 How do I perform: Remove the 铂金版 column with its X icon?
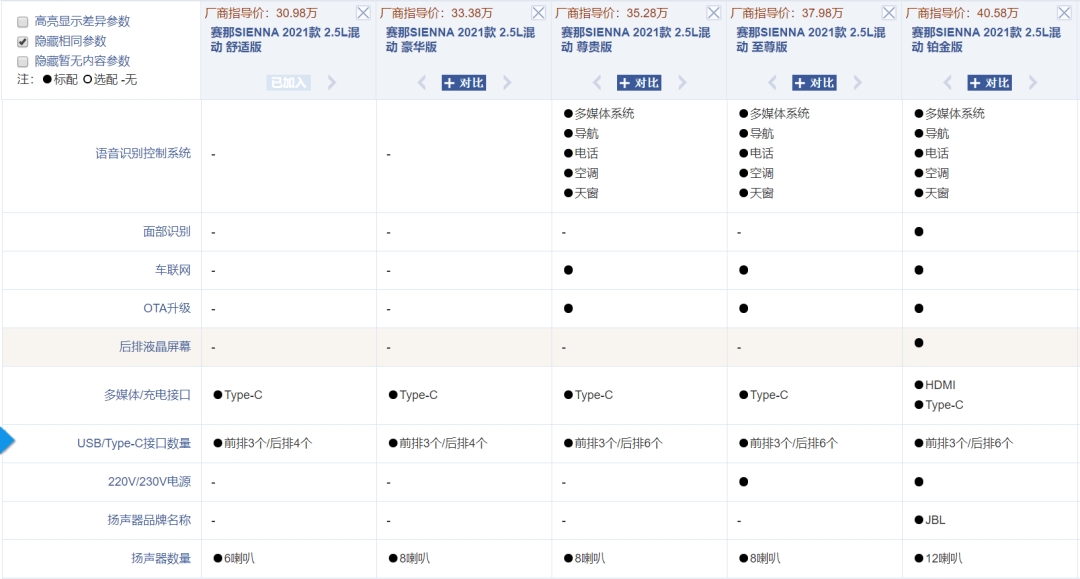(x=1064, y=13)
